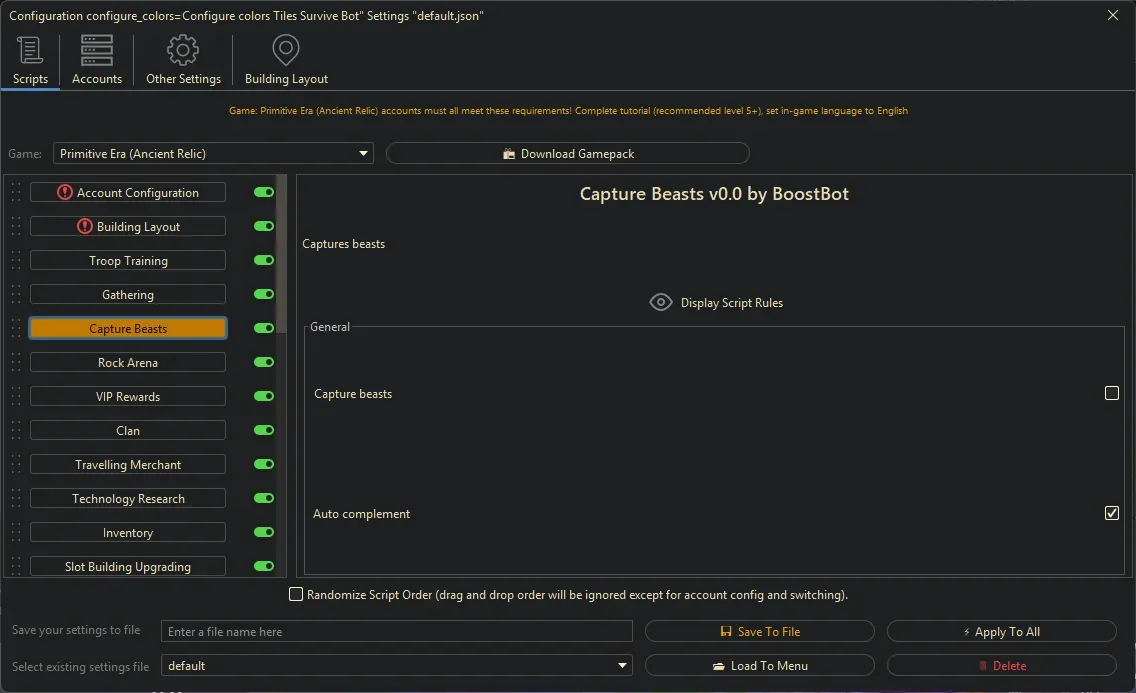Click the Account Configuration red warning icon

pyautogui.click(x=65, y=192)
